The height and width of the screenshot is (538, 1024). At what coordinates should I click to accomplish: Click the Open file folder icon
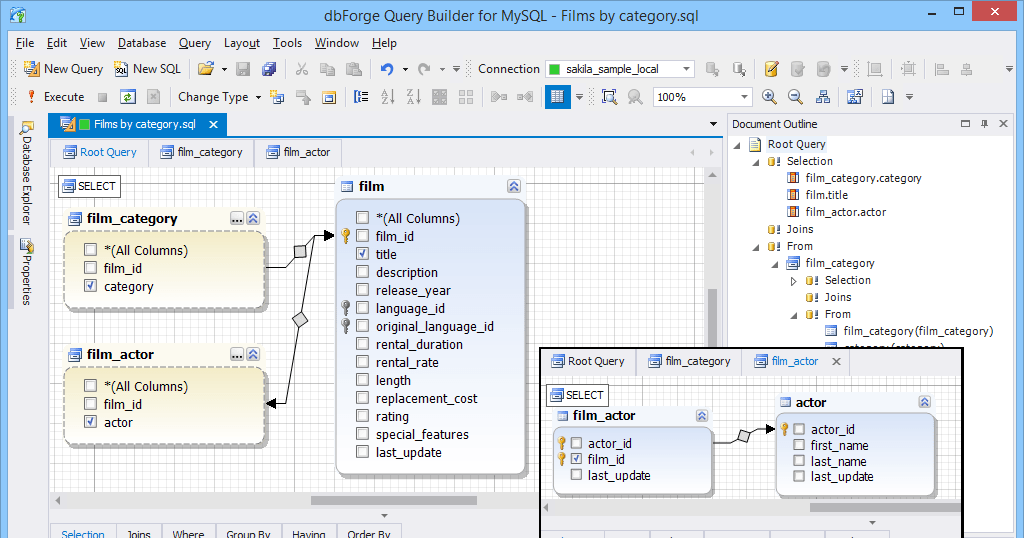[206, 69]
